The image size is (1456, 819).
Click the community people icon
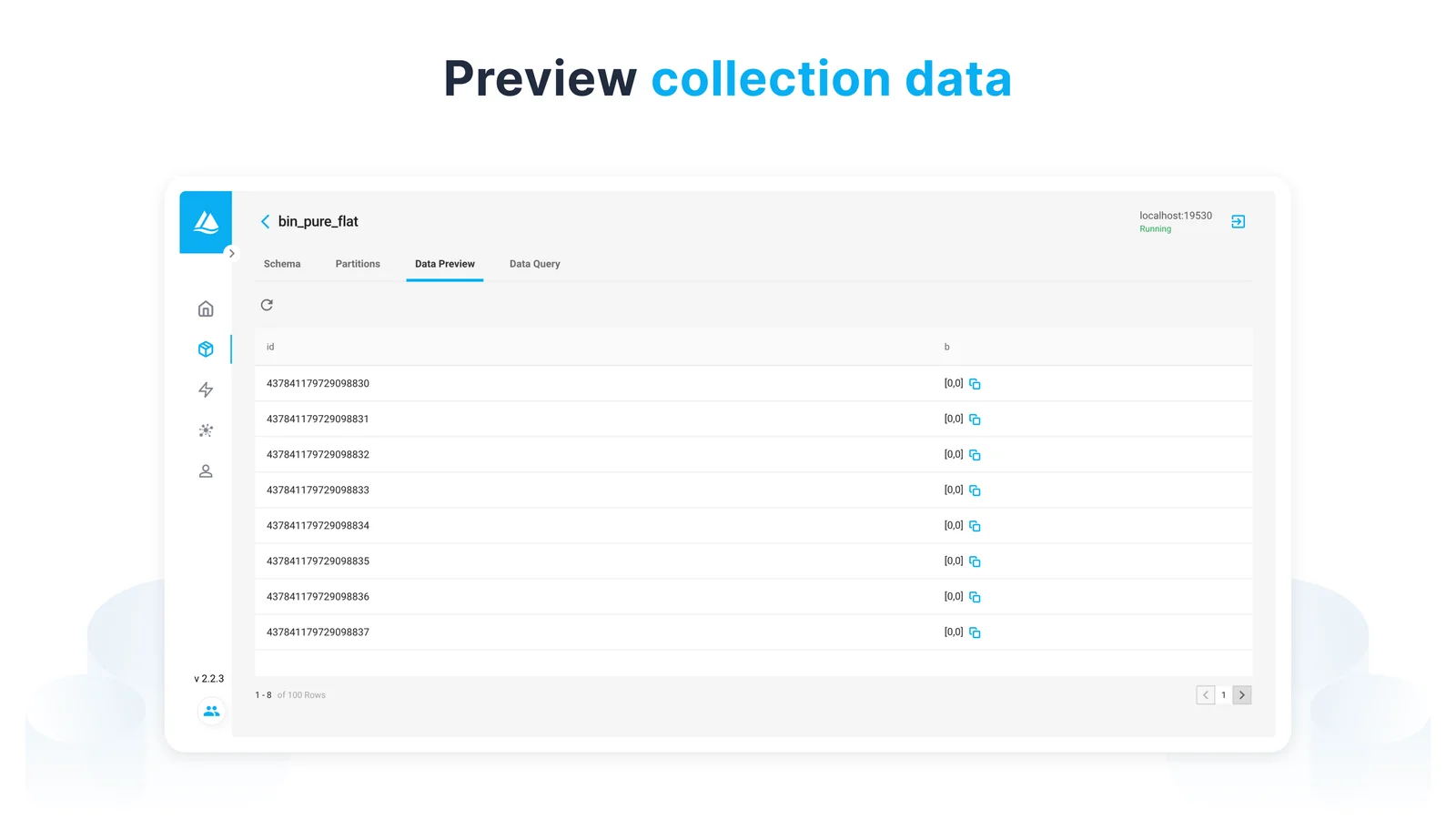tap(211, 712)
